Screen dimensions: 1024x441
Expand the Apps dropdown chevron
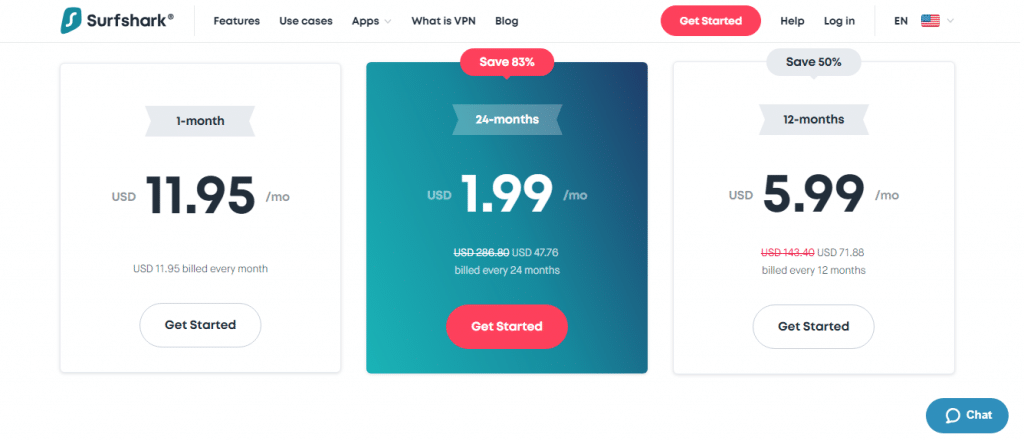[388, 22]
